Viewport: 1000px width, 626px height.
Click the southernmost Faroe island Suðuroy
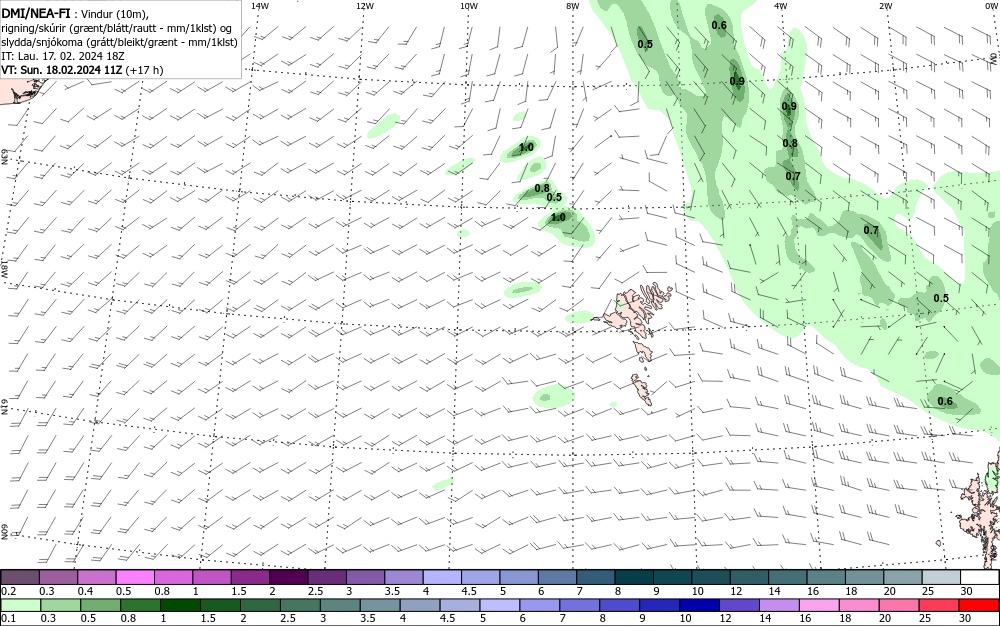click(x=642, y=389)
